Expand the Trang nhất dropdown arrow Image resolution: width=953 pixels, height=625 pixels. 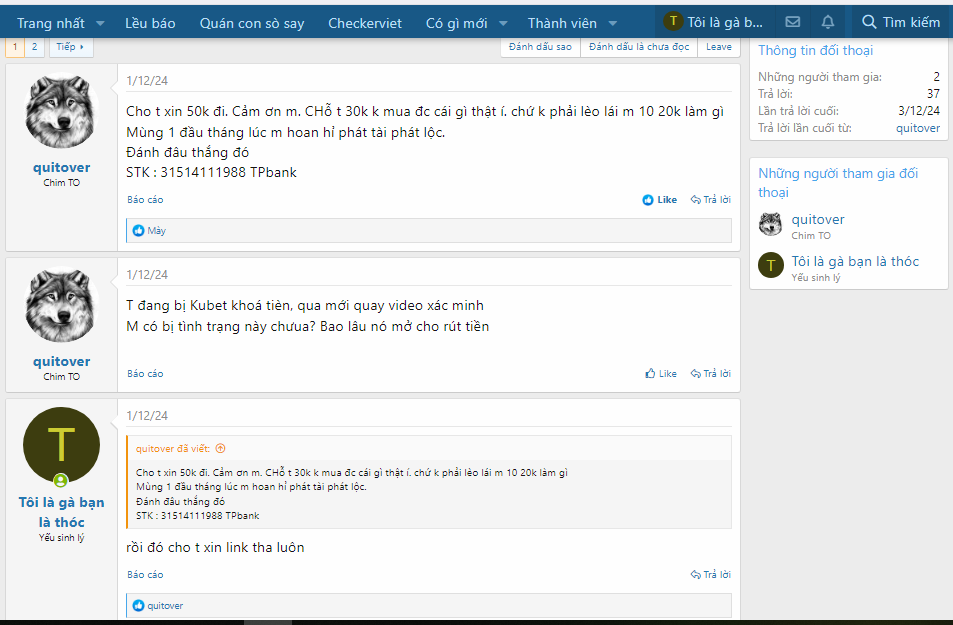[100, 23]
